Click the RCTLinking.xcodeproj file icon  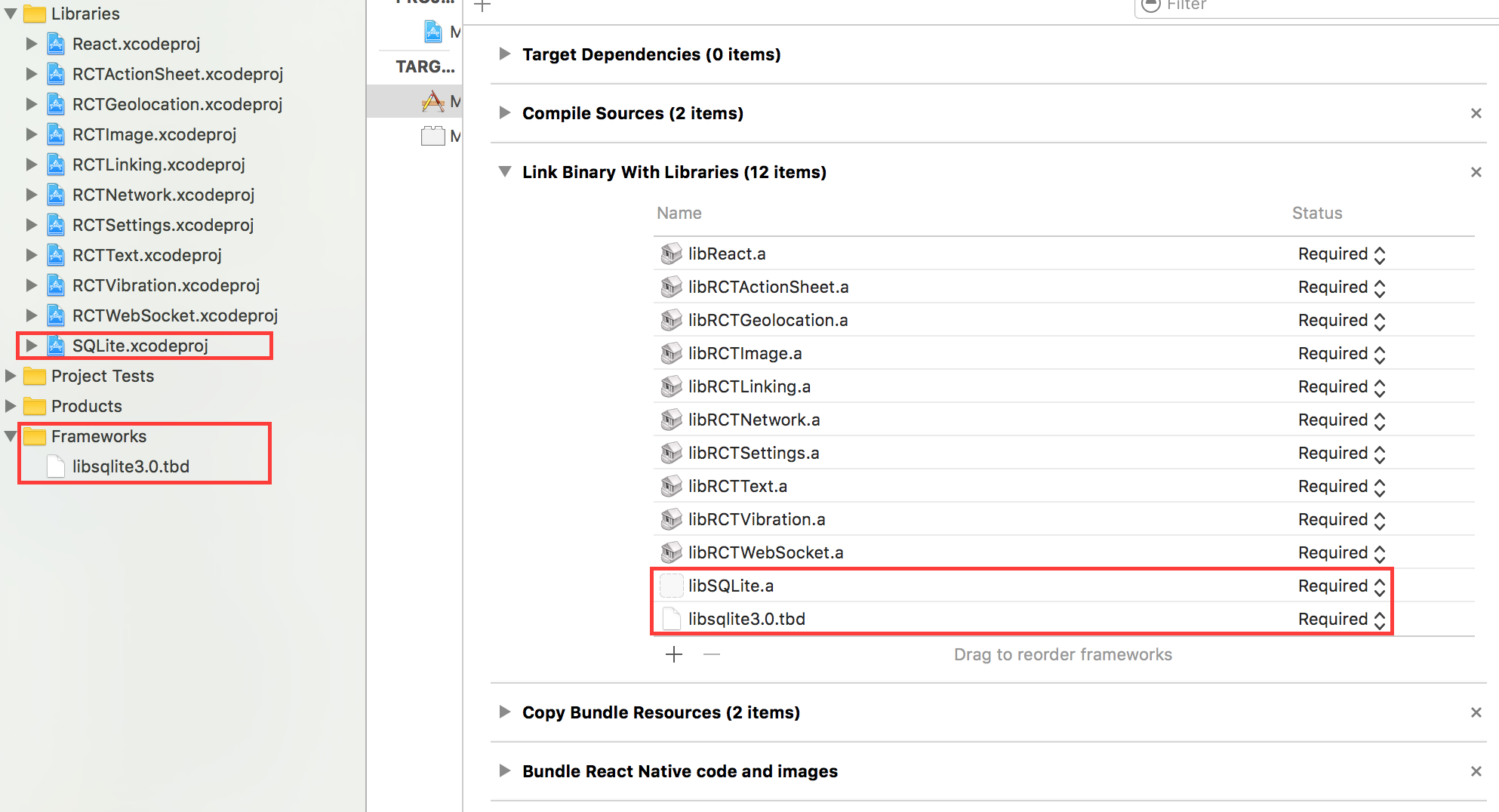click(56, 165)
